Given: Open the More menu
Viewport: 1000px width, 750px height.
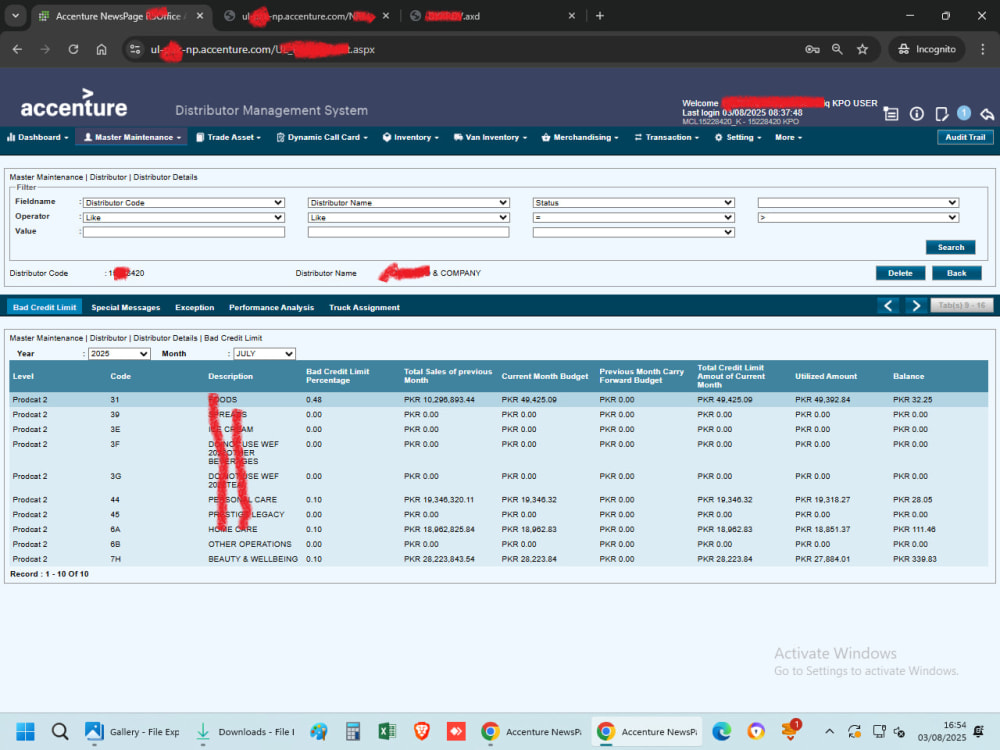Looking at the screenshot, I should (788, 137).
